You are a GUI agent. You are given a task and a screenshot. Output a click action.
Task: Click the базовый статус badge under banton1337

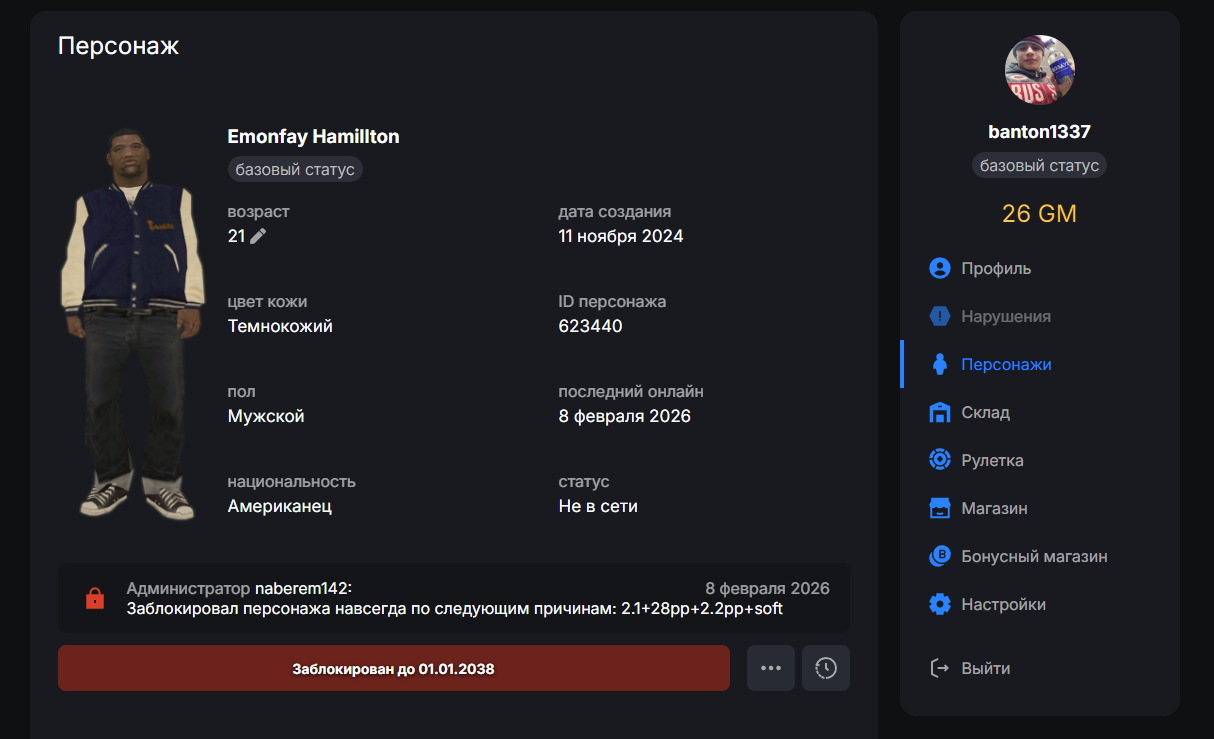pyautogui.click(x=1039, y=166)
